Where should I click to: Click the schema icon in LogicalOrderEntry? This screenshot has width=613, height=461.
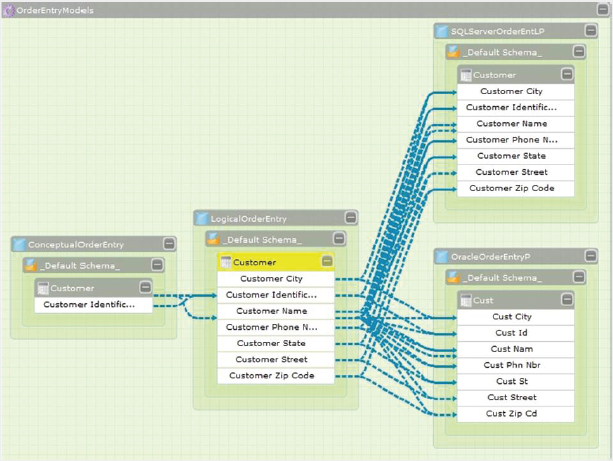(x=213, y=239)
